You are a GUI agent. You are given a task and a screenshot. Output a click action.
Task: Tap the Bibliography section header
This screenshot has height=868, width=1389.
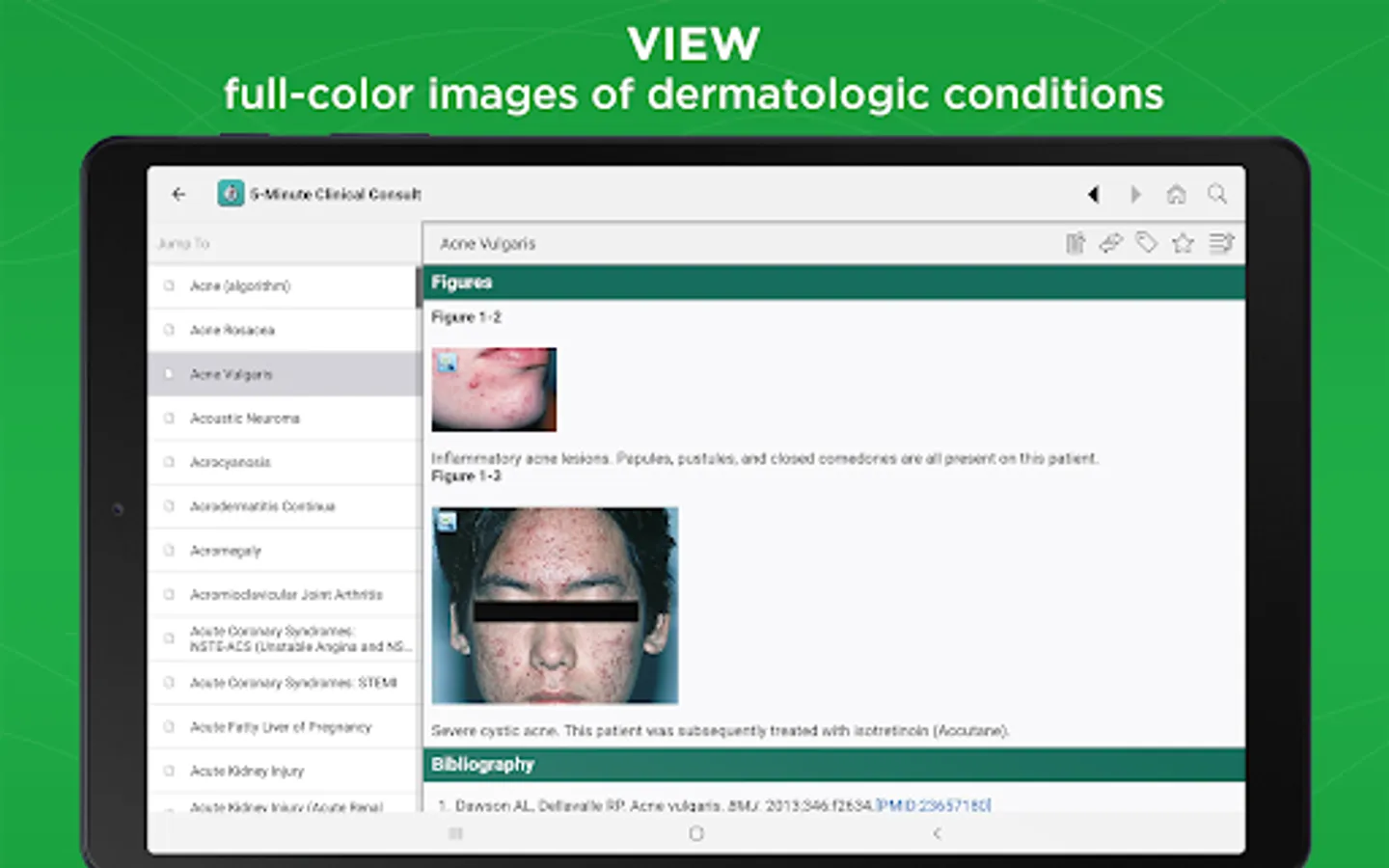click(834, 765)
